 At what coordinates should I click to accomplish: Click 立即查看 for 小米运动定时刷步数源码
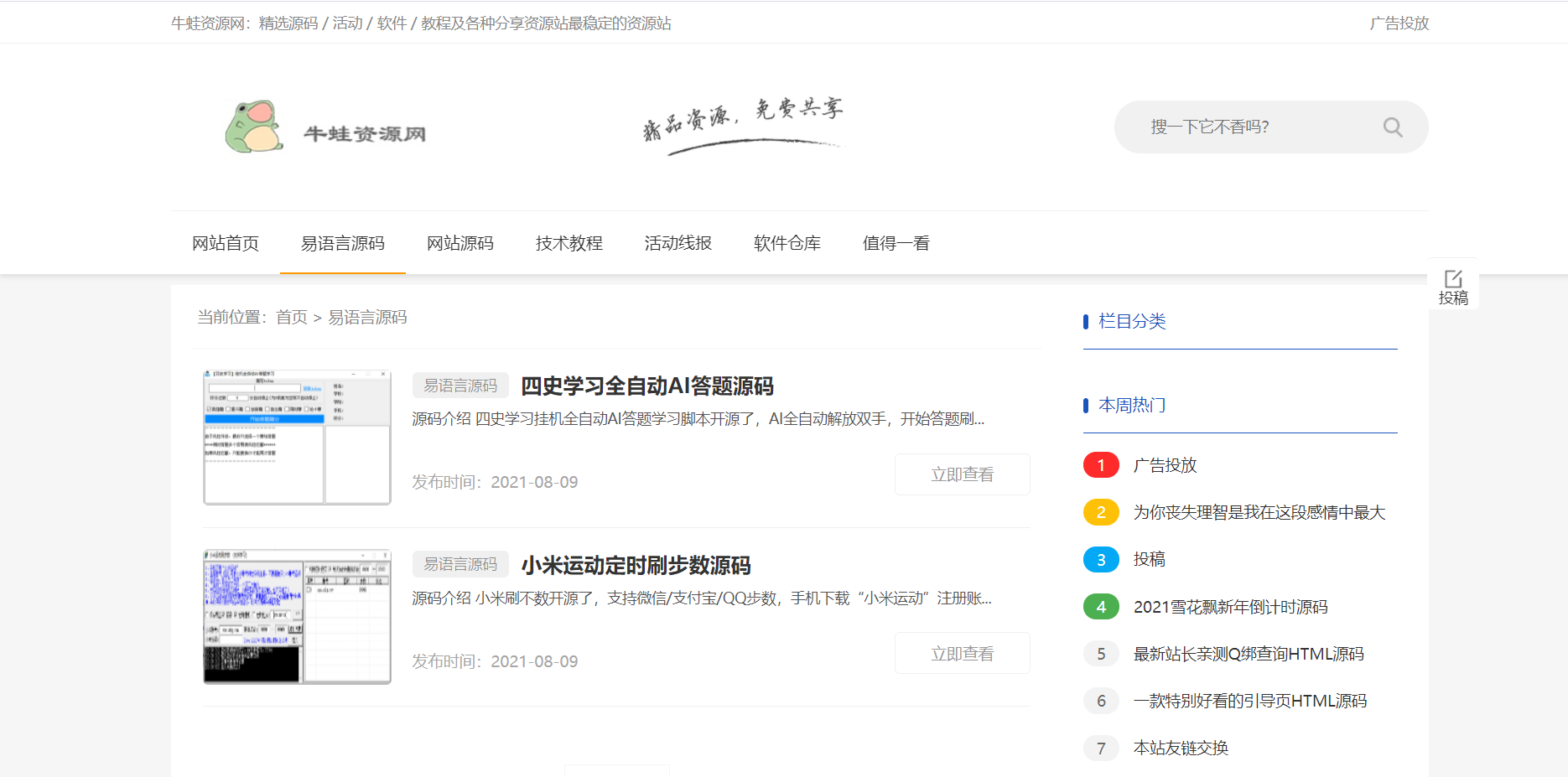962,653
